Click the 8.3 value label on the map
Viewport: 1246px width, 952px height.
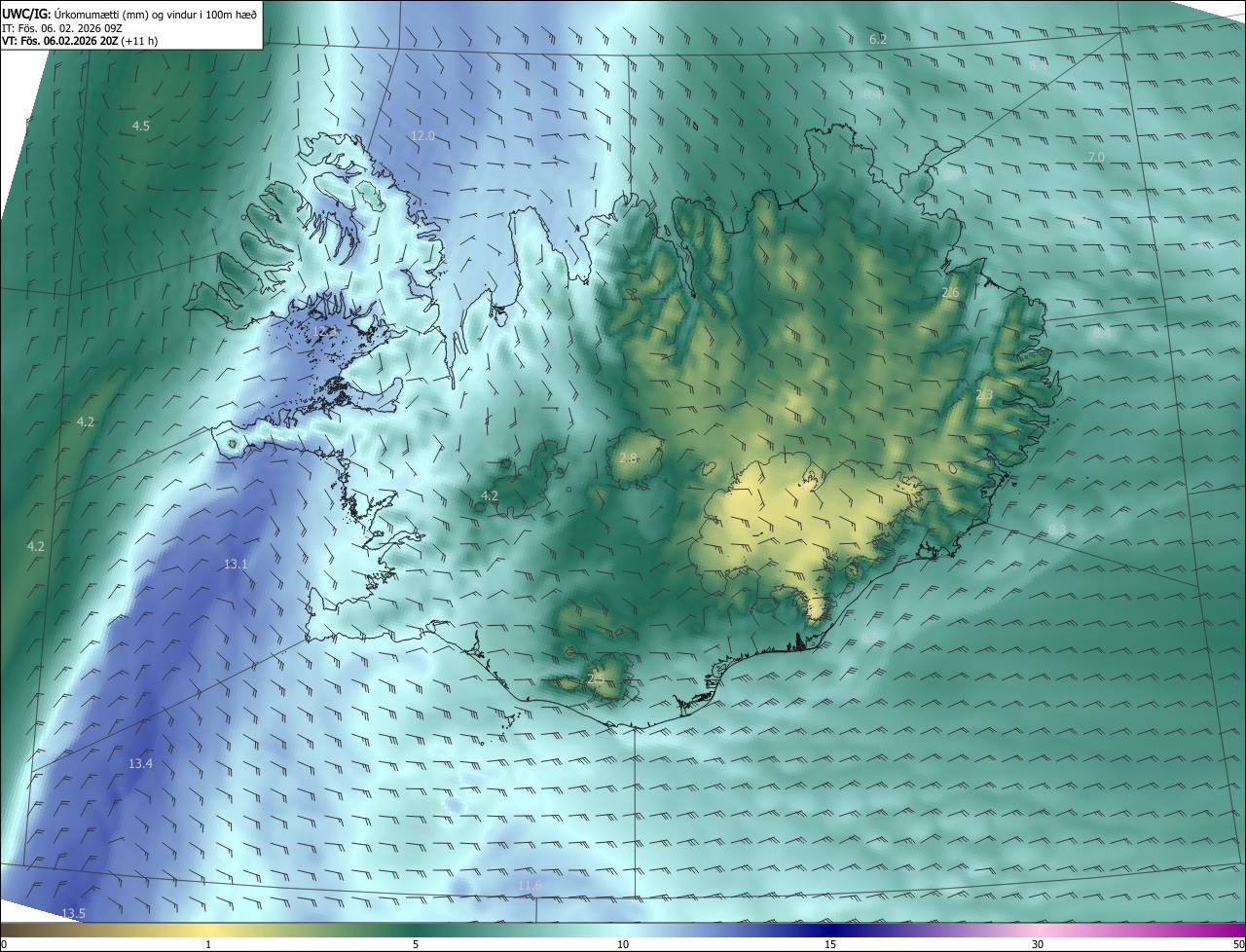[x=1057, y=530]
